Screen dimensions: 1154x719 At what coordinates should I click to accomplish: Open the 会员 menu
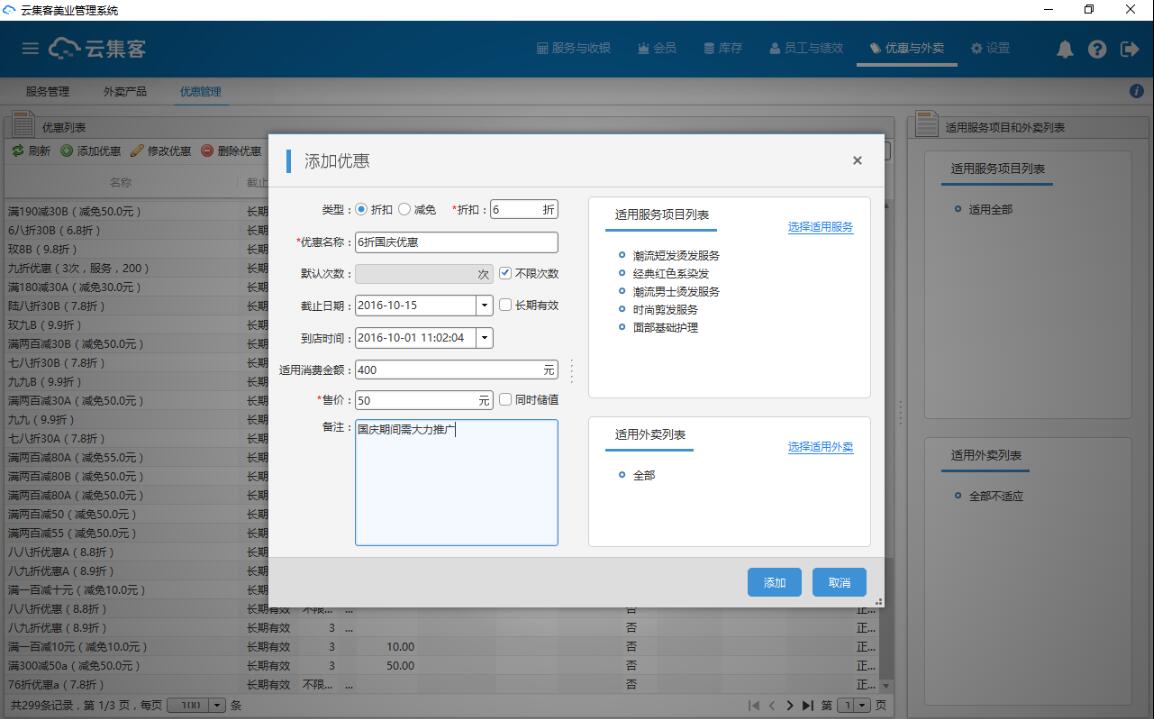coord(657,48)
